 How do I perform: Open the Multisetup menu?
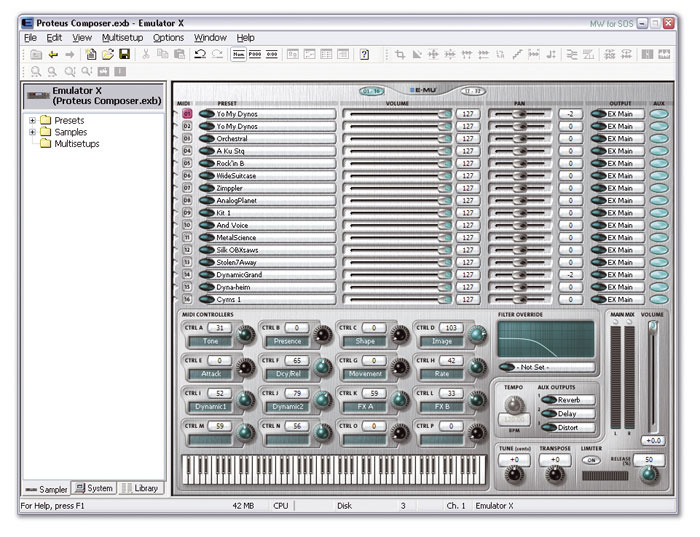(x=122, y=37)
